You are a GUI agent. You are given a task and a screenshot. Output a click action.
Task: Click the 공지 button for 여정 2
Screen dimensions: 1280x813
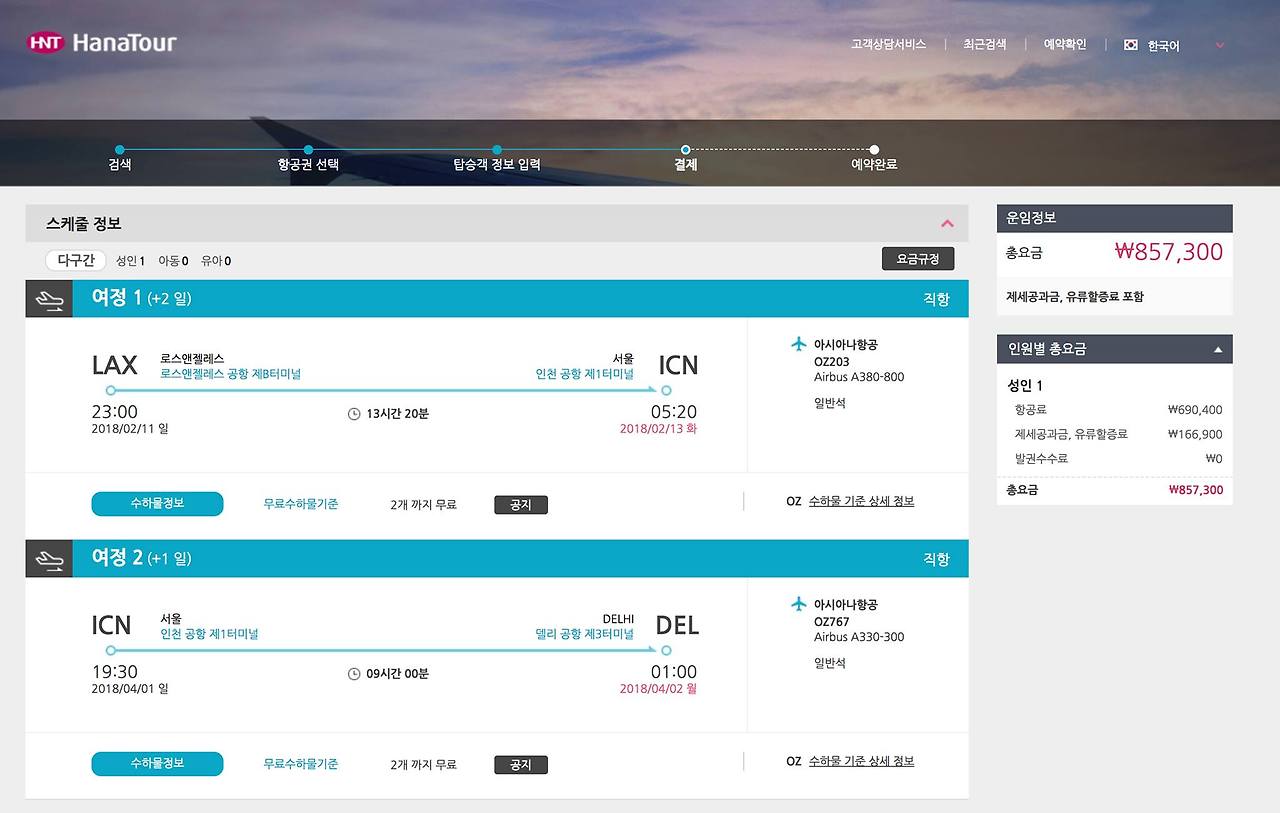pos(521,765)
